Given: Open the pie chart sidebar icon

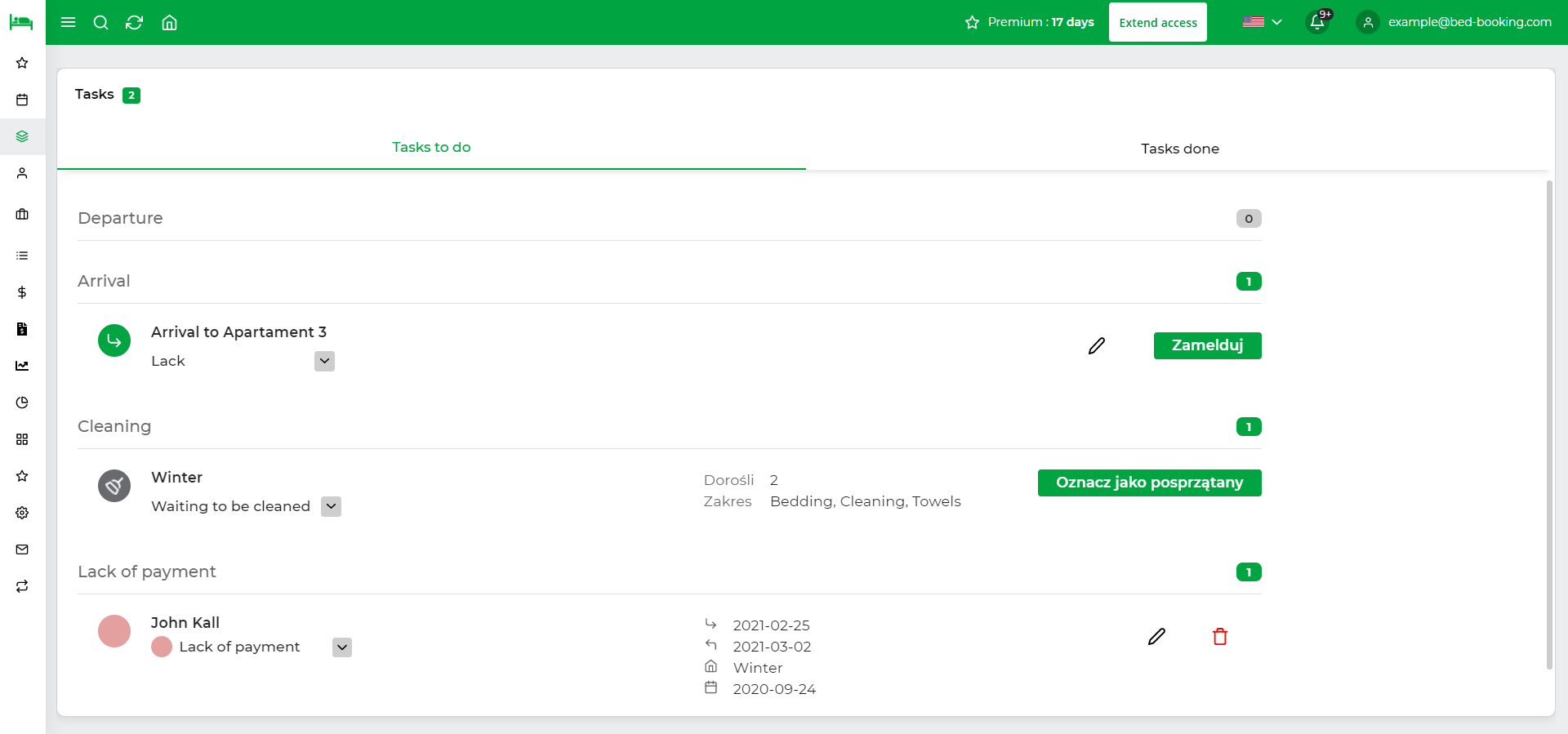Looking at the screenshot, I should click(22, 403).
